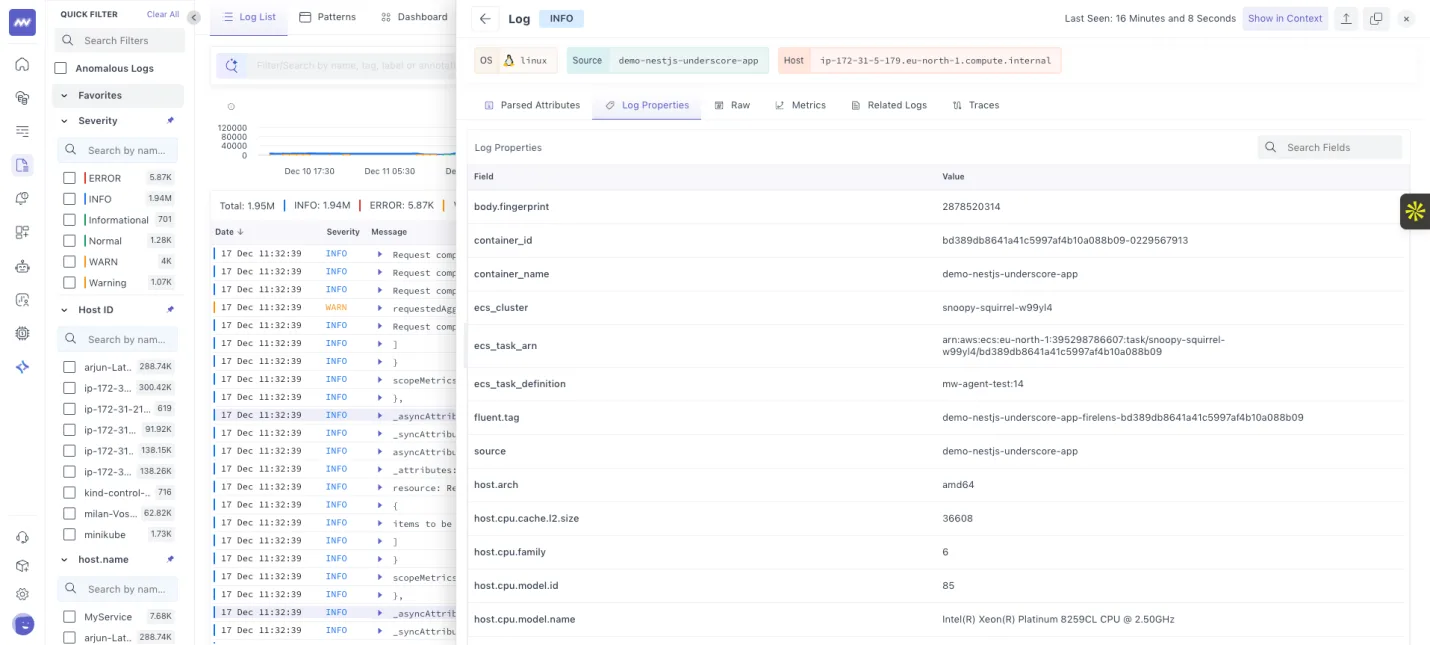This screenshot has height=645, width=1430.
Task: Switch to the Log List tab
Action: pyautogui.click(x=250, y=17)
